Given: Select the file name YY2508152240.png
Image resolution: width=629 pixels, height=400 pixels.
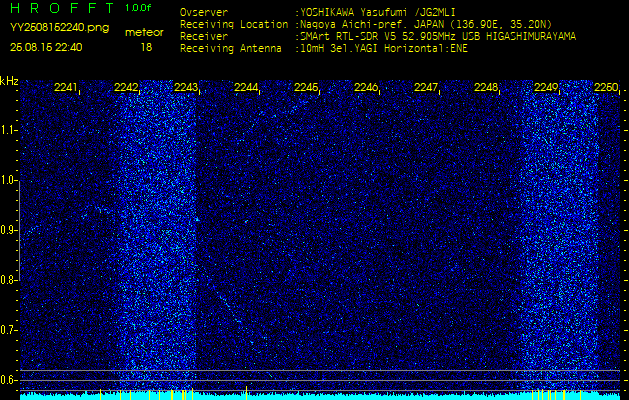Looking at the screenshot, I should 59,28.
